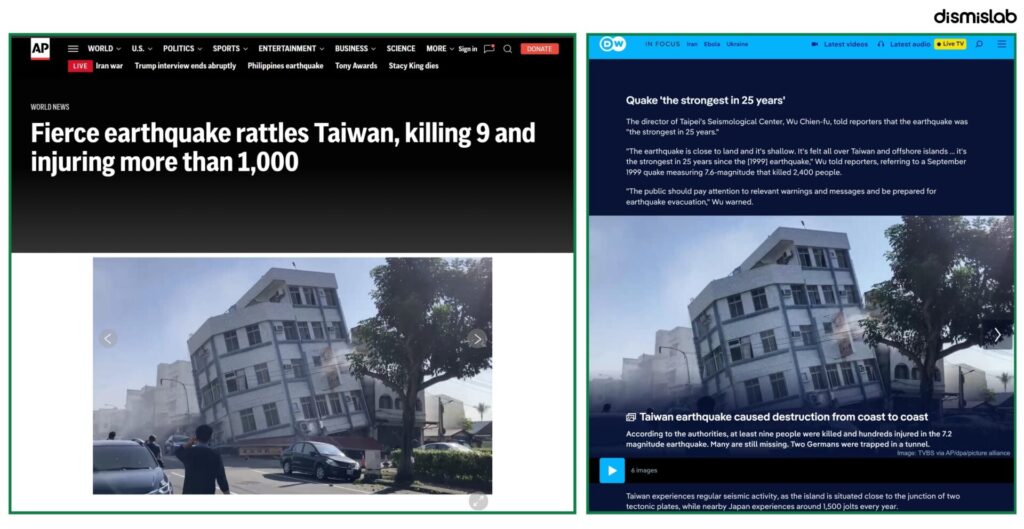The width and height of the screenshot is (1024, 529).
Task: Click Quake 'the strongest in 25 years' heading
Action: click(705, 101)
